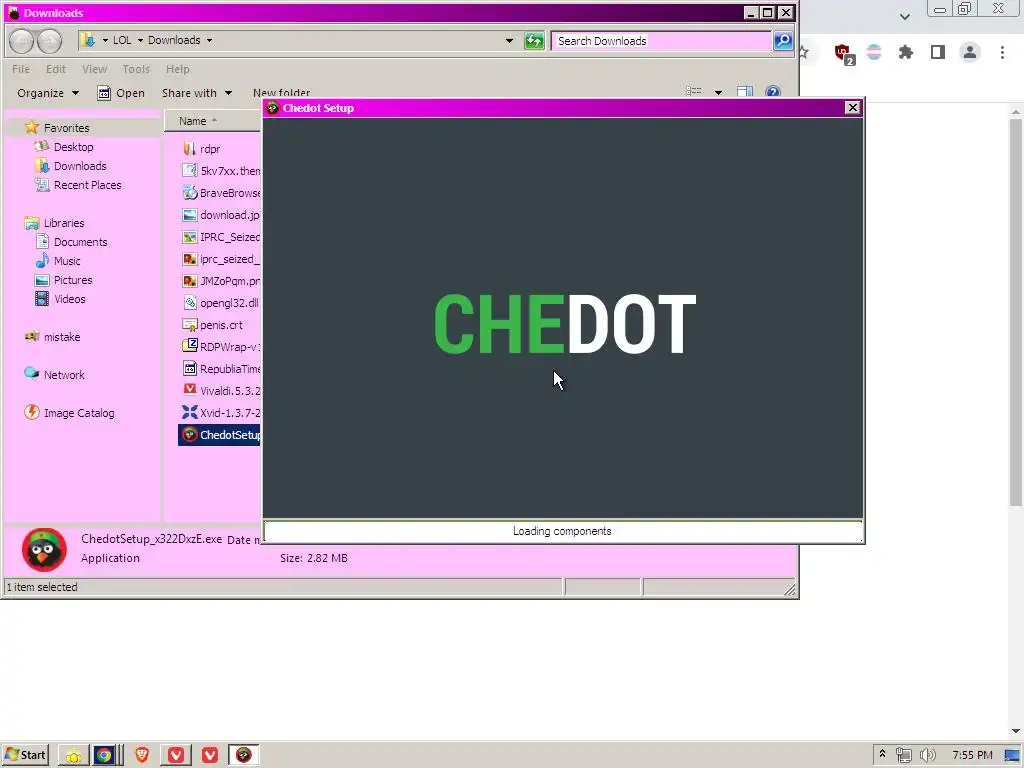The image size is (1024, 768).
Task: Open Videos library in navigation pane
Action: click(60, 298)
